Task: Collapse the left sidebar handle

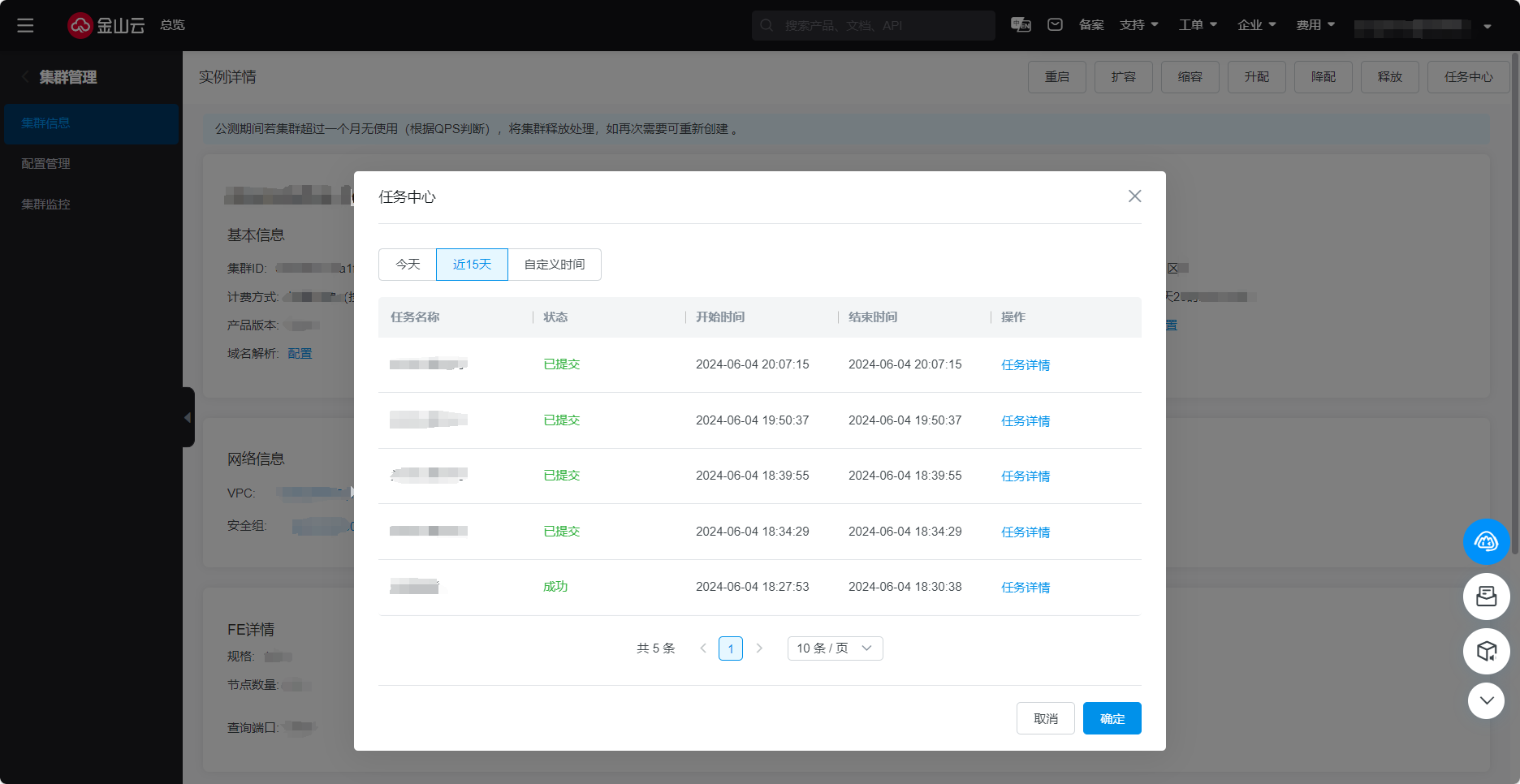Action: pyautogui.click(x=188, y=417)
